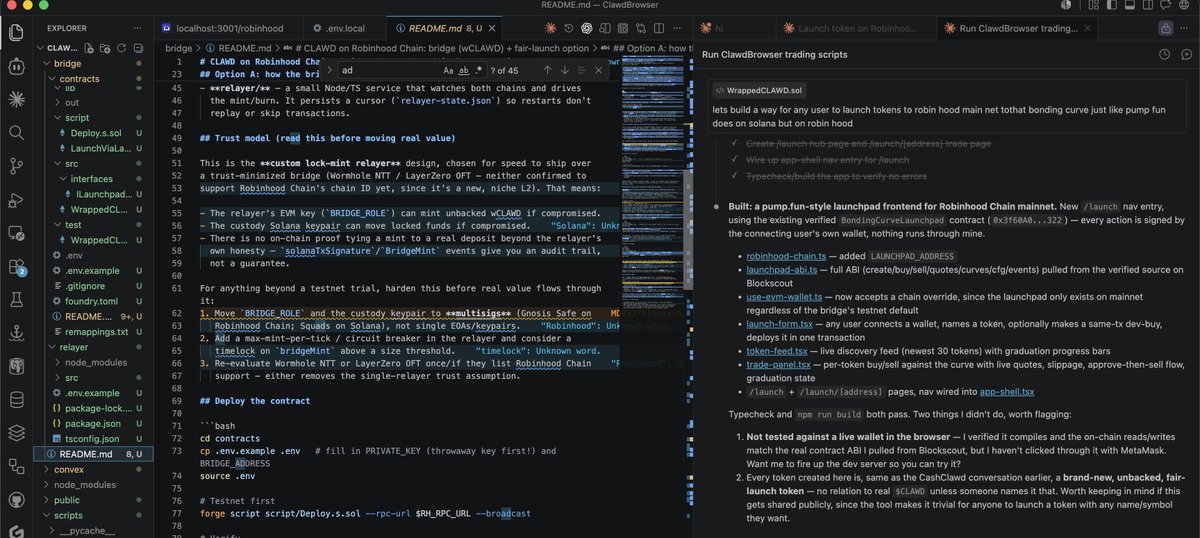Open the database icon in the activity bar
Image resolution: width=1200 pixels, height=538 pixels.
click(x=16, y=400)
